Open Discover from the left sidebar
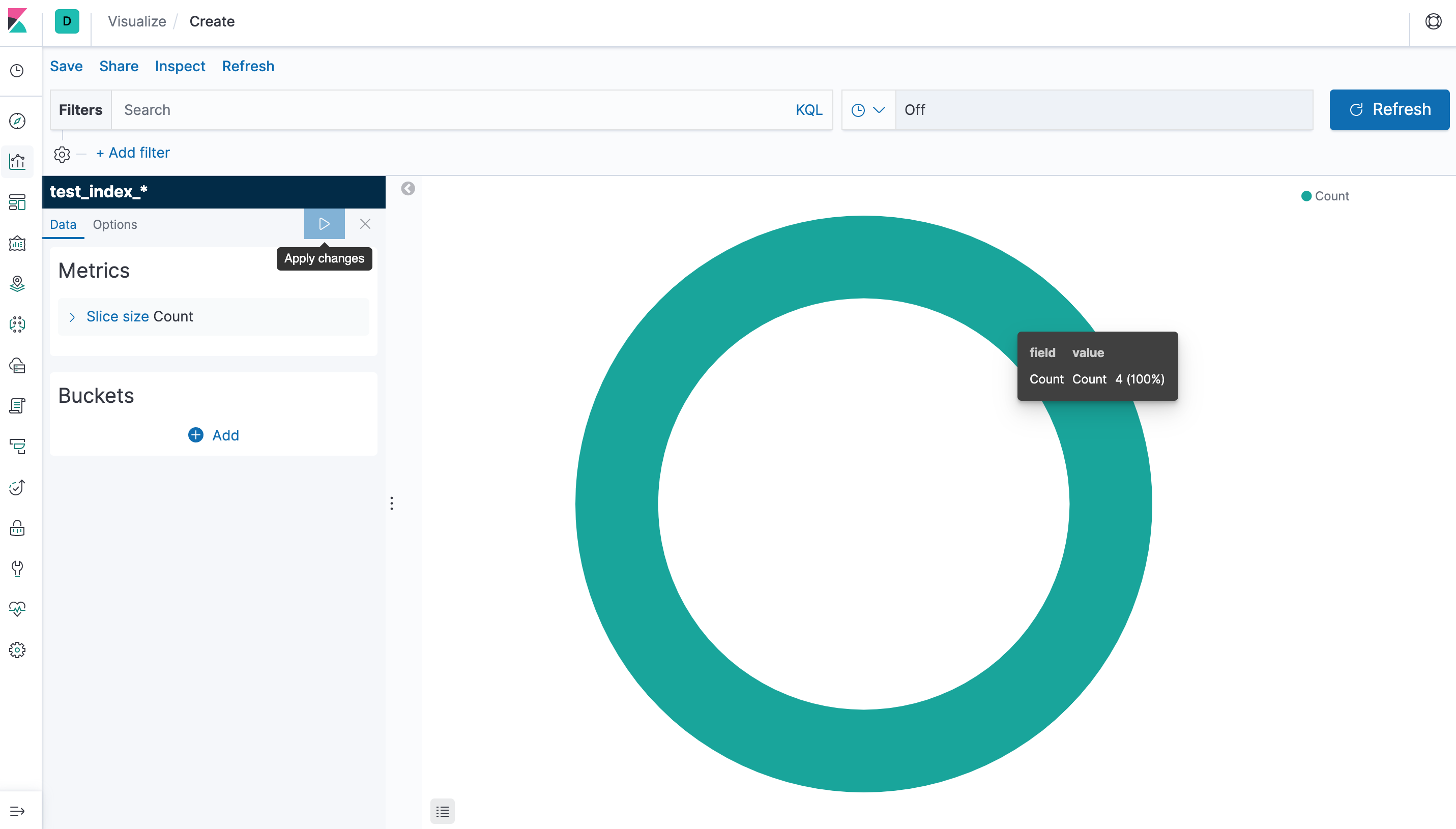Screen dimensions: 1456x829 [x=16, y=121]
